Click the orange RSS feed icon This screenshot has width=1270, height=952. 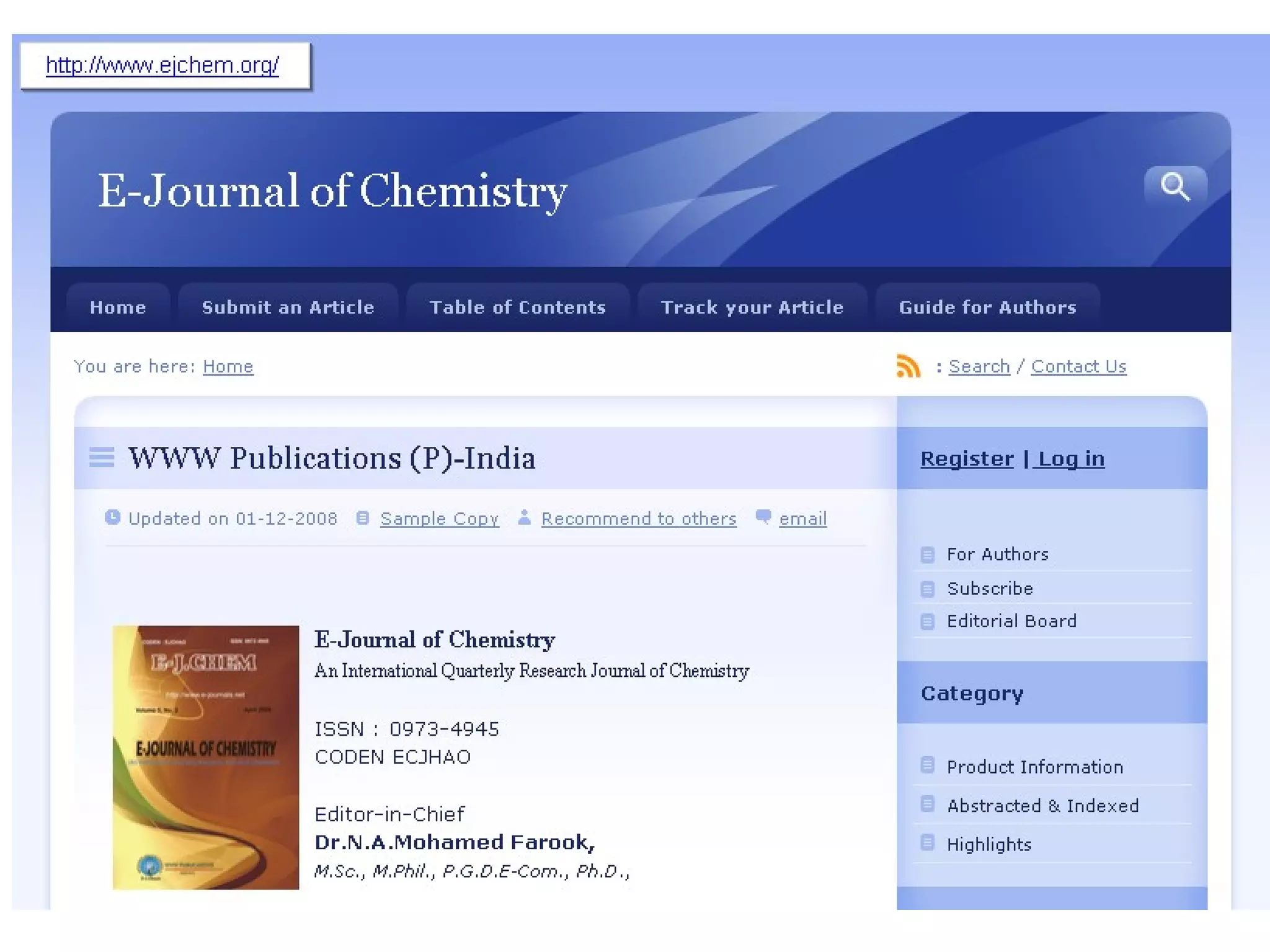click(908, 366)
